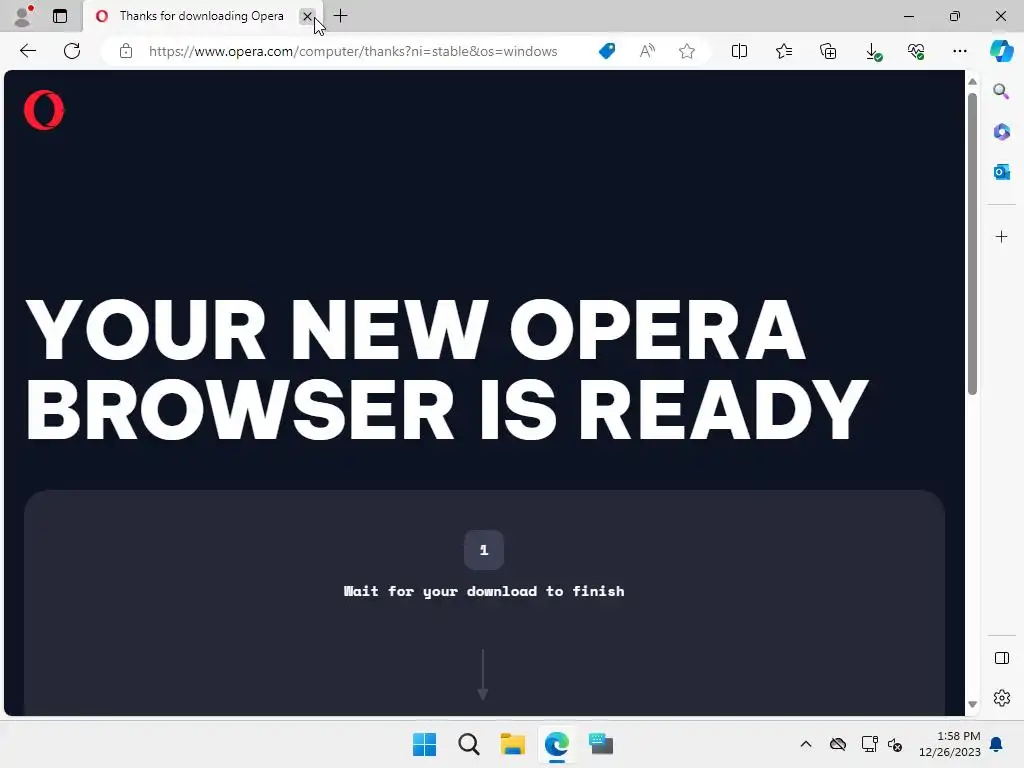
Task: Open taskbar Search
Action: click(468, 744)
